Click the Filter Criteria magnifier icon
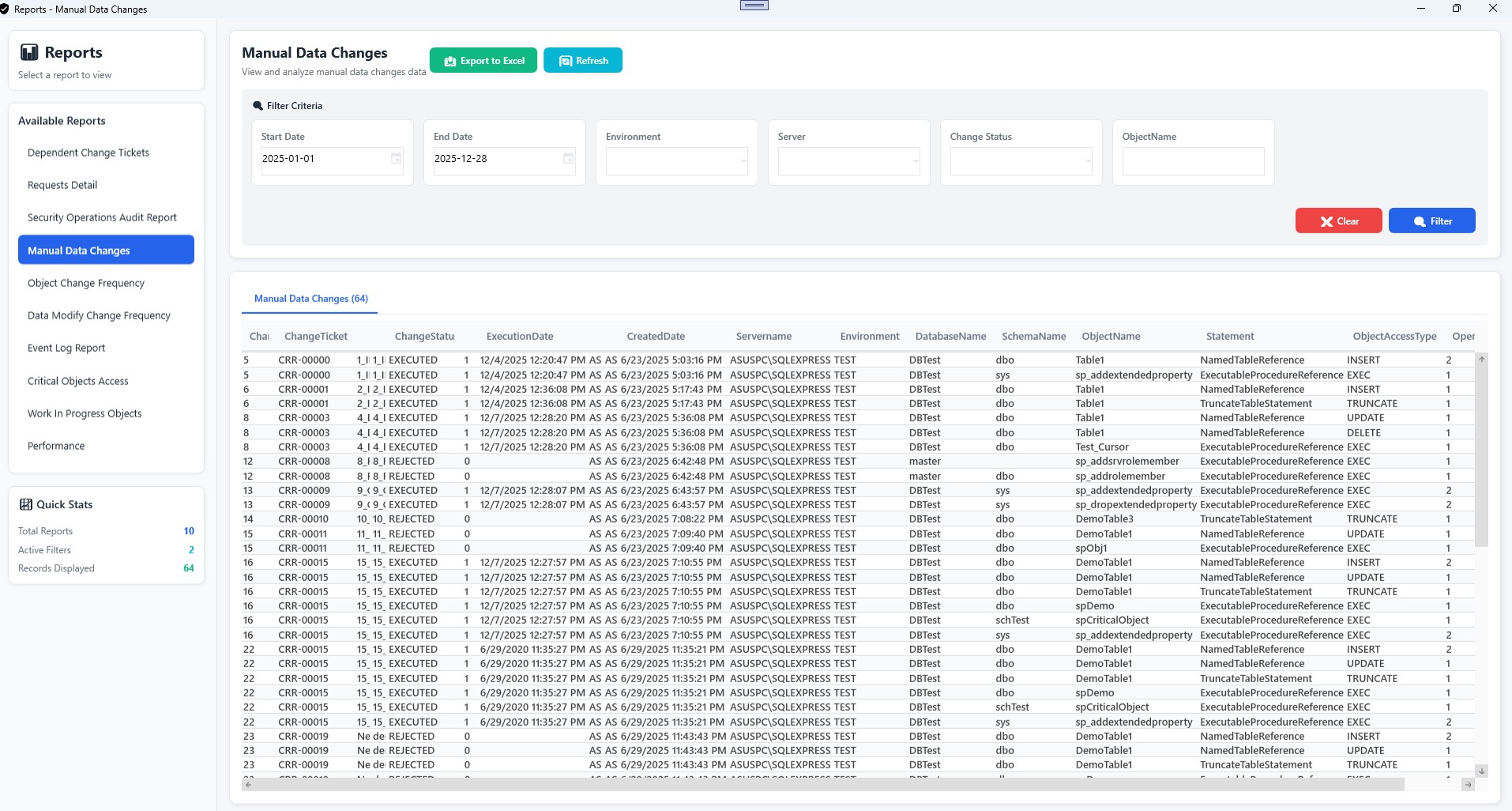 pyautogui.click(x=258, y=106)
